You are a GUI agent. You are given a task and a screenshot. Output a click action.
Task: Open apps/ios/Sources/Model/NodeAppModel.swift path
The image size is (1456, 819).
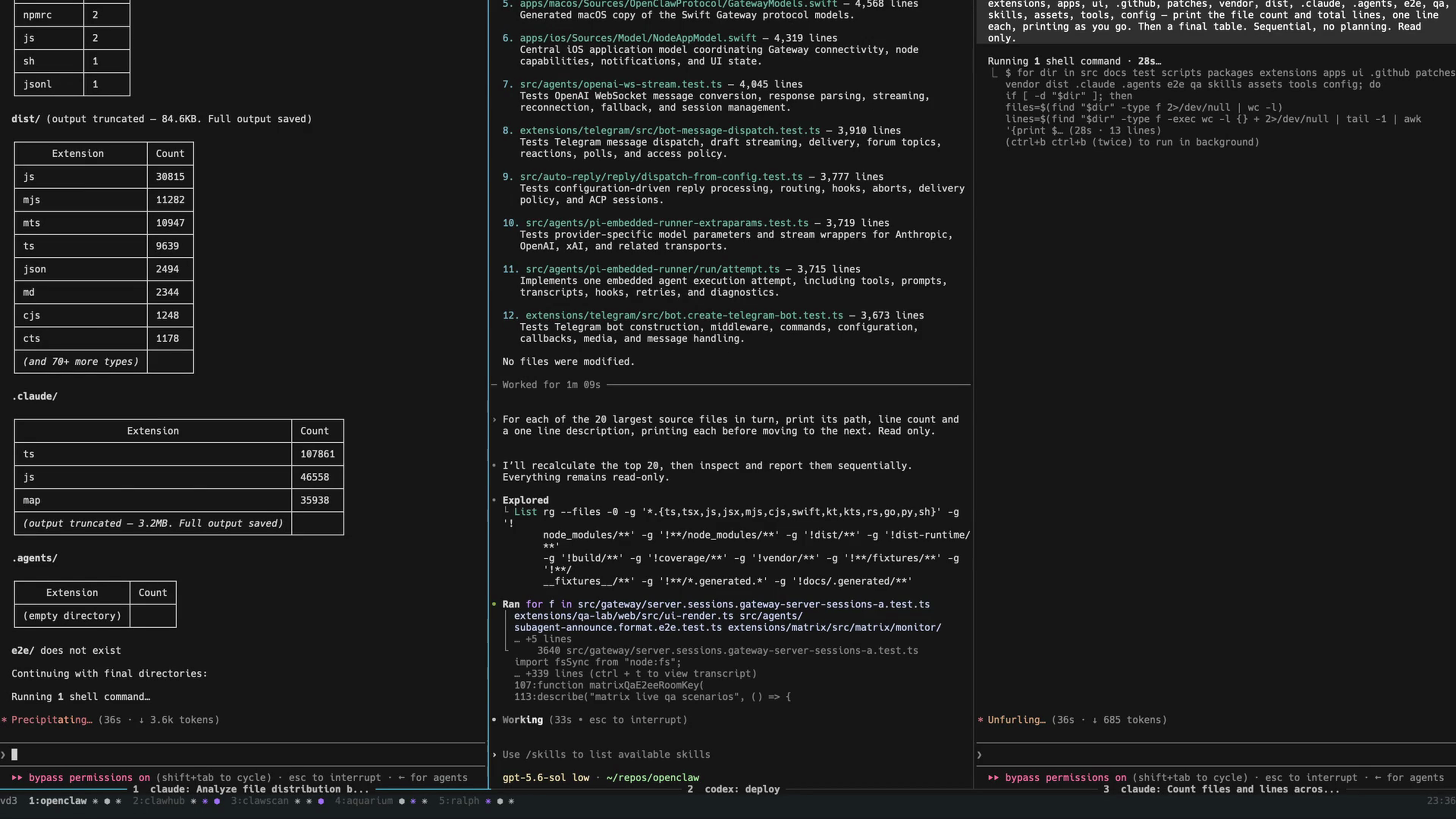637,38
